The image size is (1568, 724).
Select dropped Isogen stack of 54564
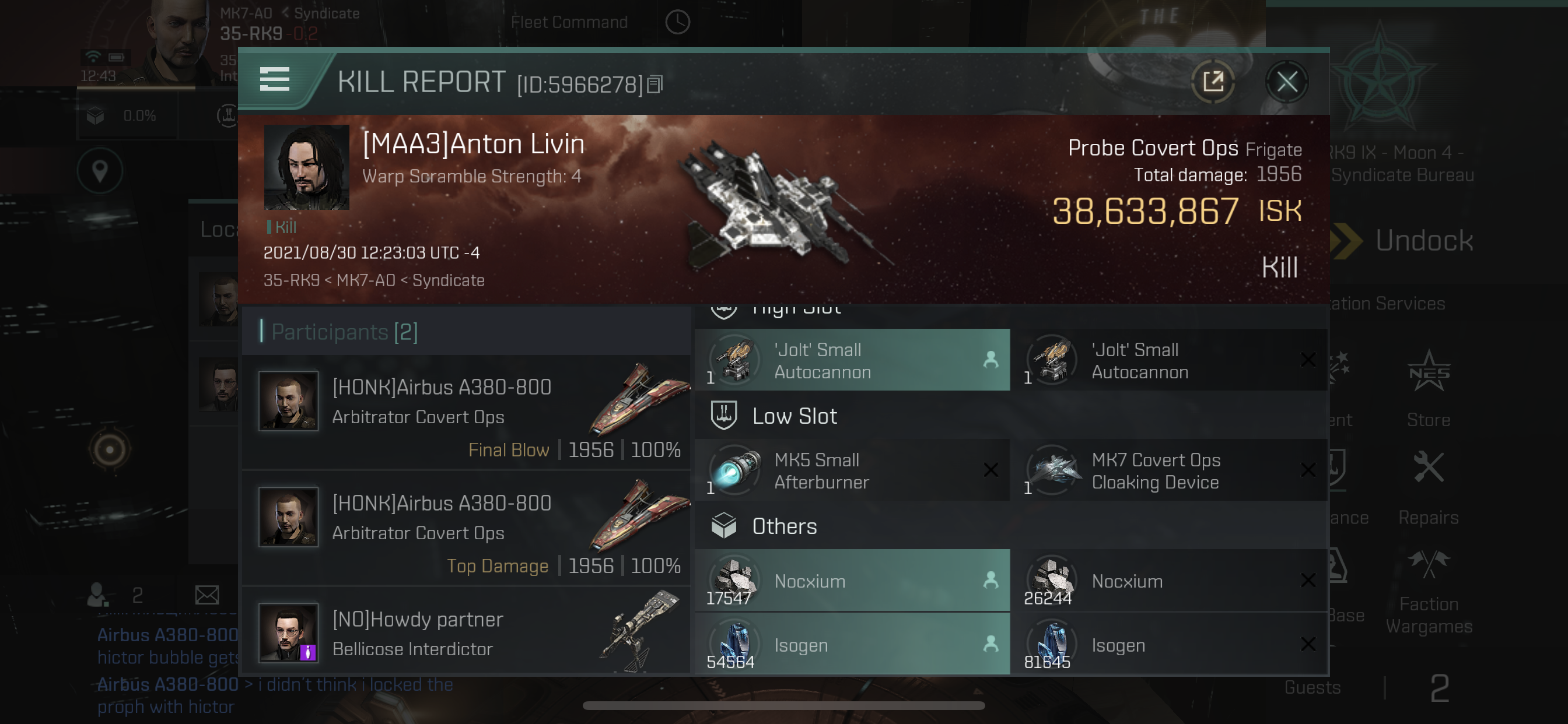(852, 644)
